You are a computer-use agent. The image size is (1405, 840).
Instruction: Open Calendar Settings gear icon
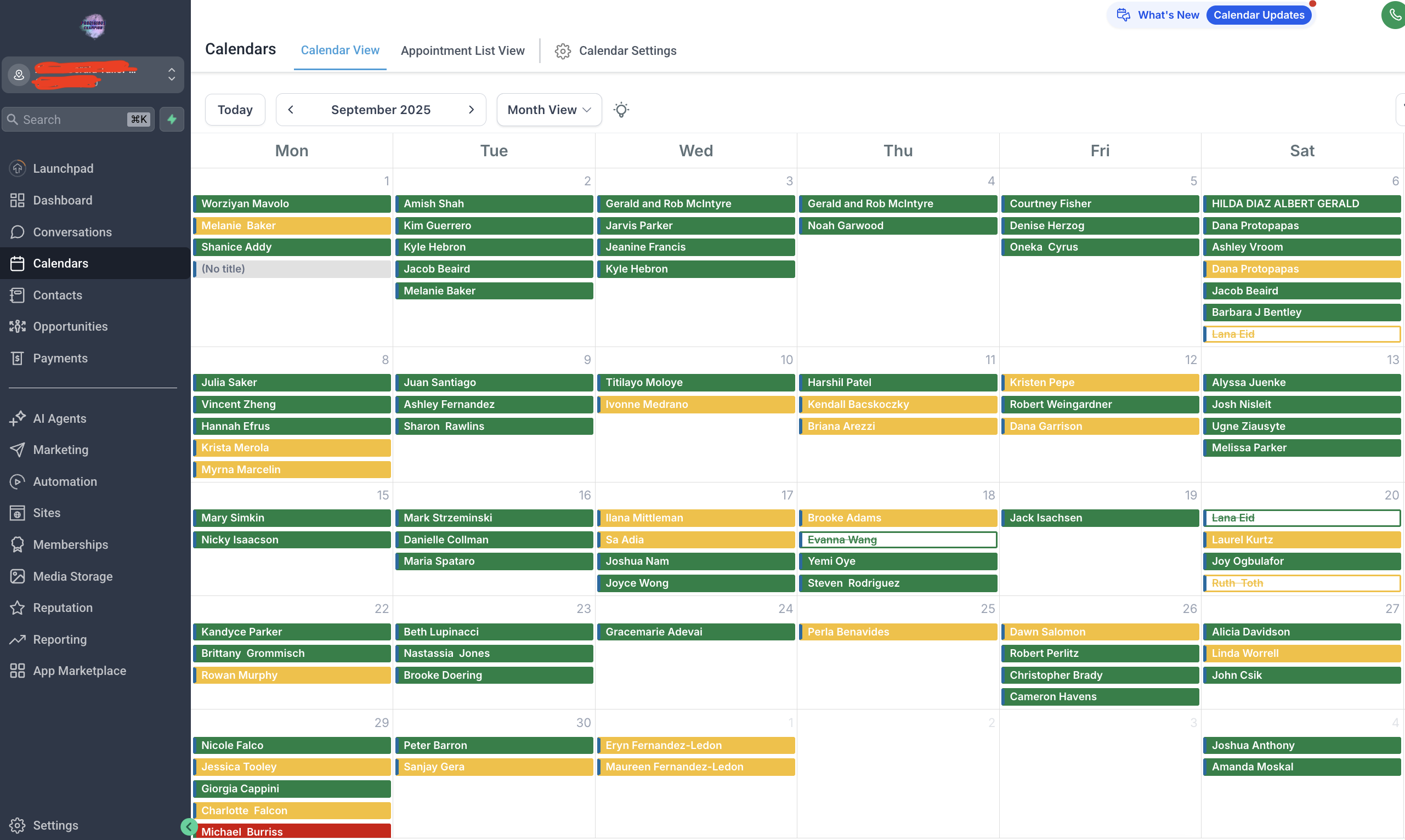click(562, 51)
